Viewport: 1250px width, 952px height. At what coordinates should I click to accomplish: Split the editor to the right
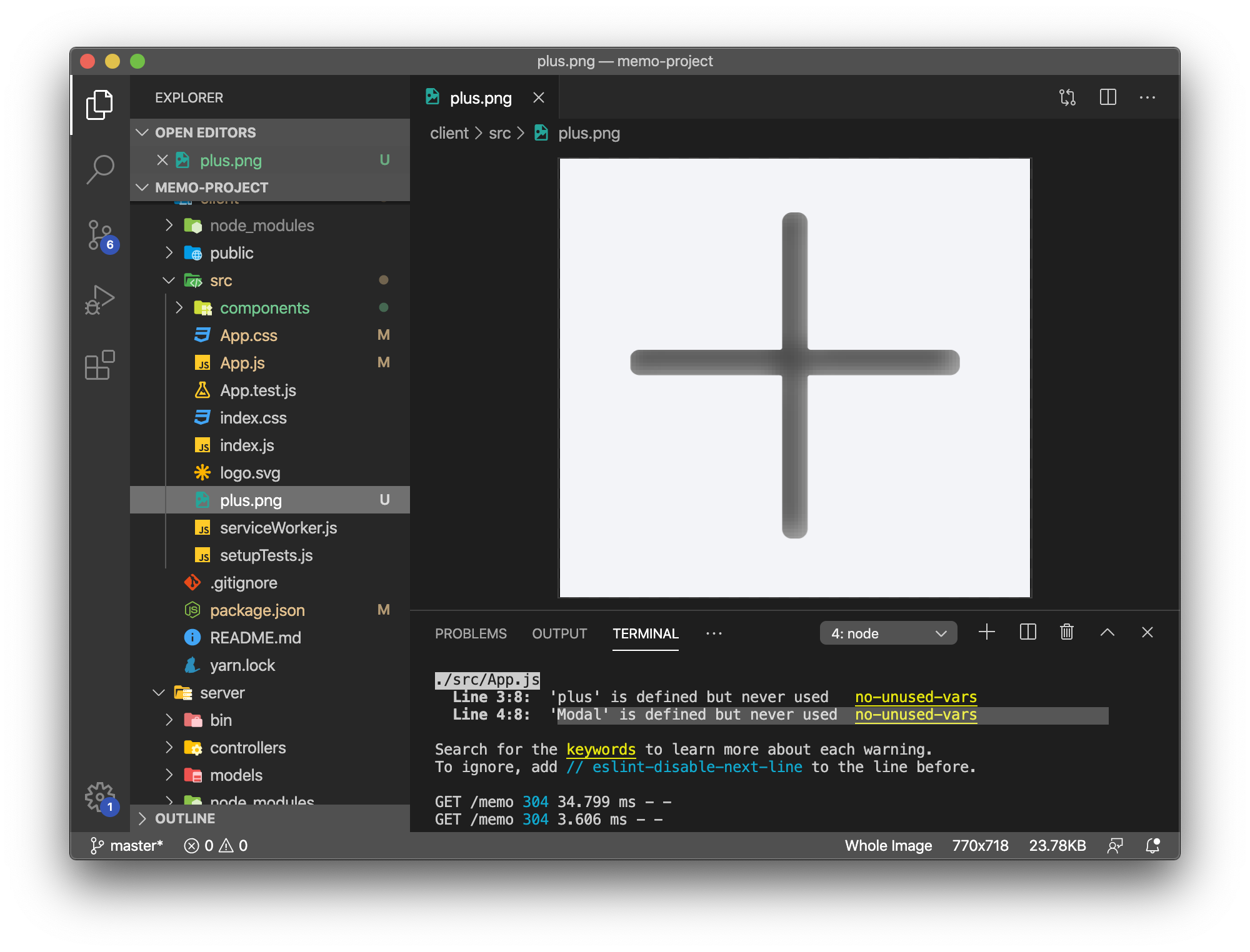point(1107,97)
